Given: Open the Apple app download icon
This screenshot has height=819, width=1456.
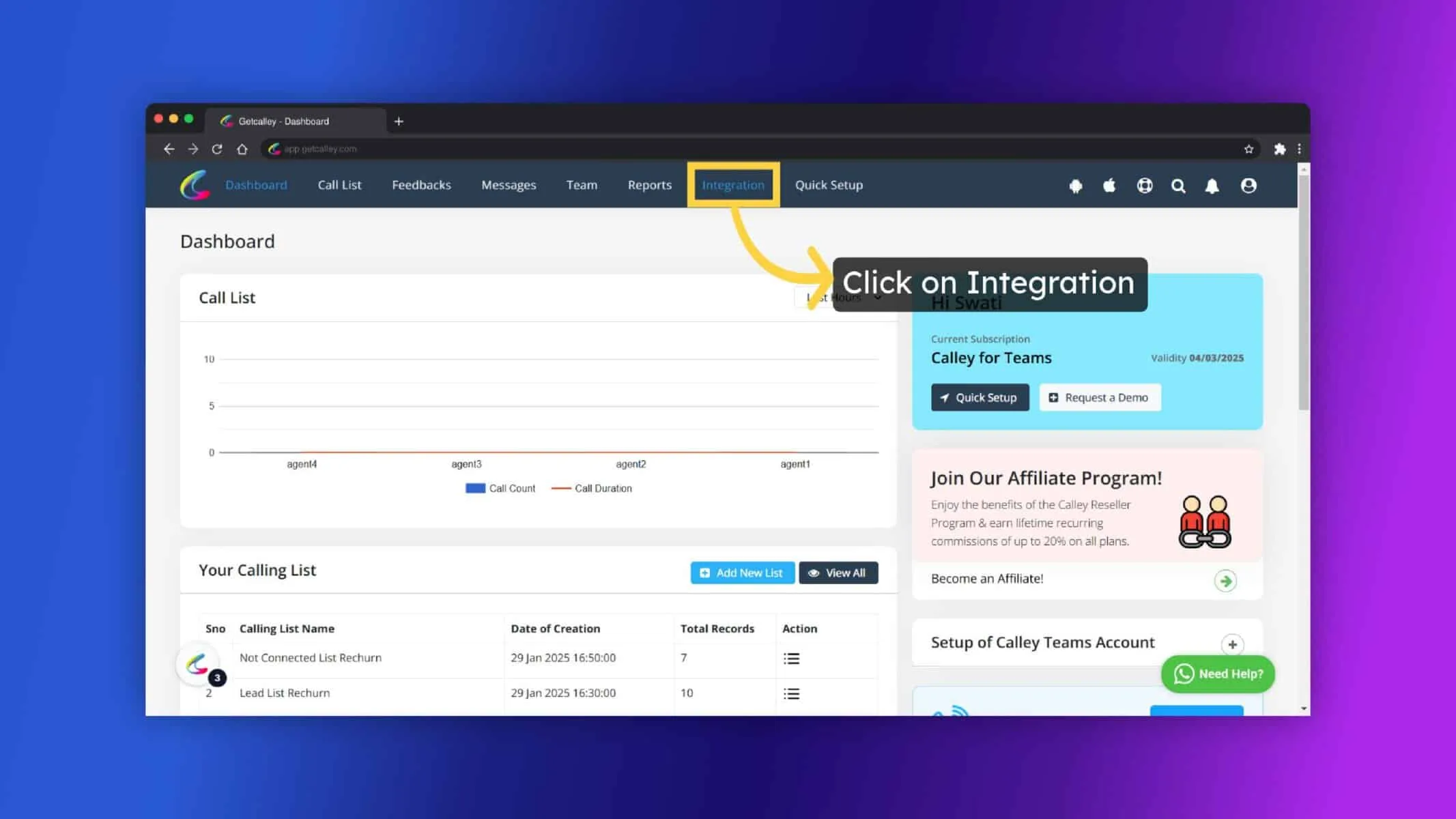Looking at the screenshot, I should [1109, 186].
